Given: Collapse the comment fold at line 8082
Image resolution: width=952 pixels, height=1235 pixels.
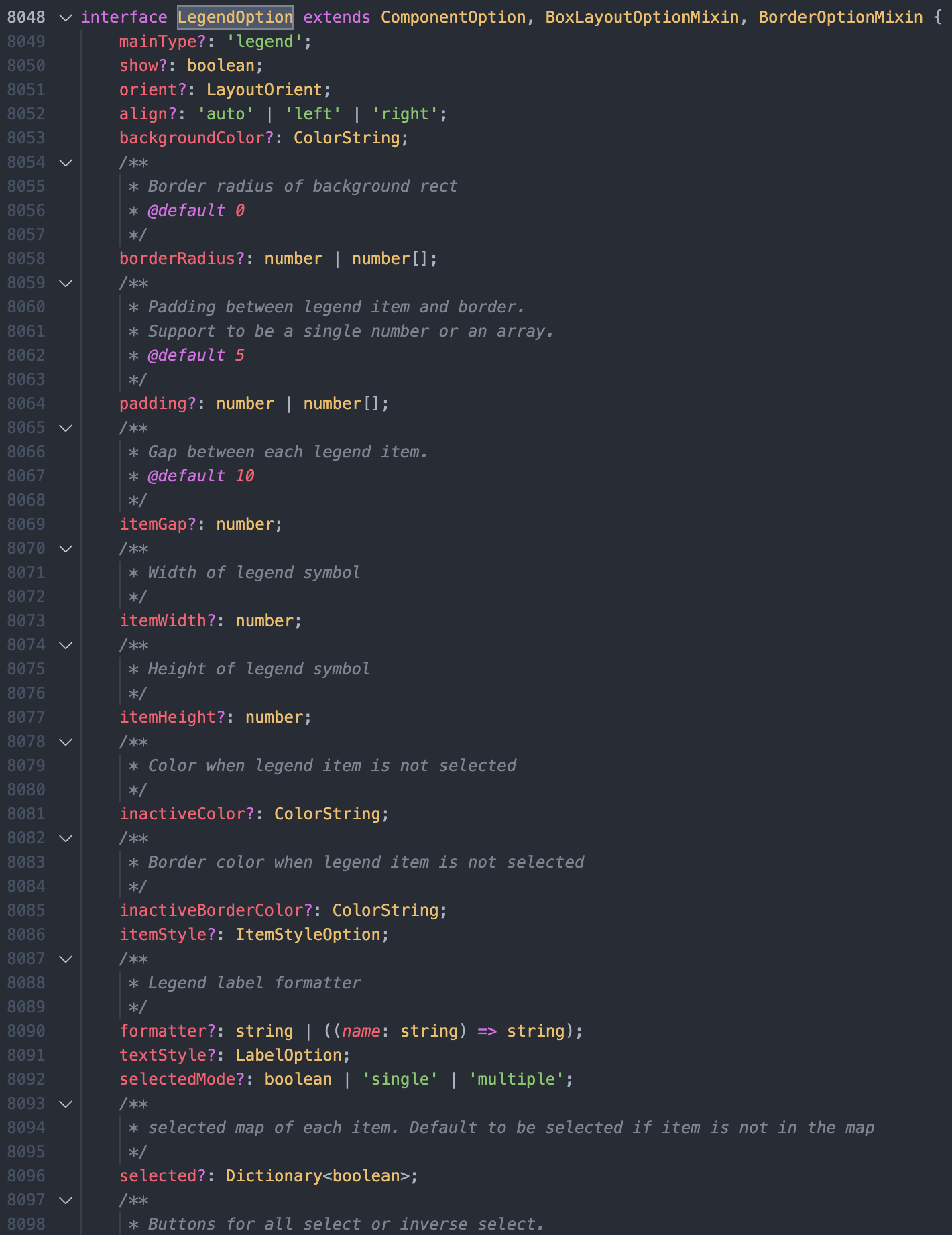Looking at the screenshot, I should click(x=66, y=838).
